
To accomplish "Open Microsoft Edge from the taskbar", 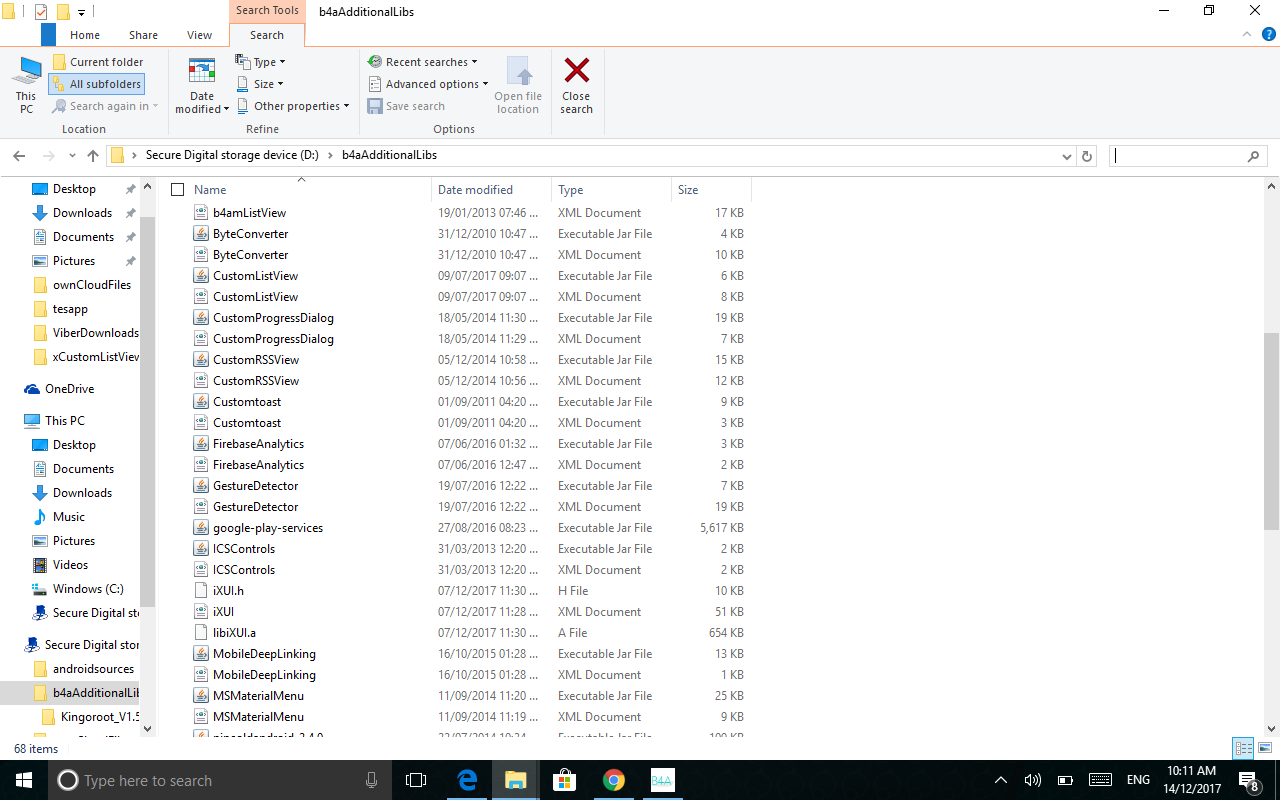I will pyautogui.click(x=467, y=780).
